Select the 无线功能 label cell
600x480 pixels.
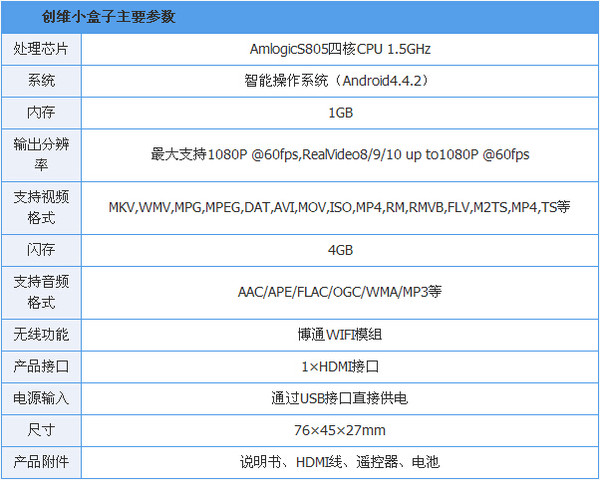(x=41, y=335)
